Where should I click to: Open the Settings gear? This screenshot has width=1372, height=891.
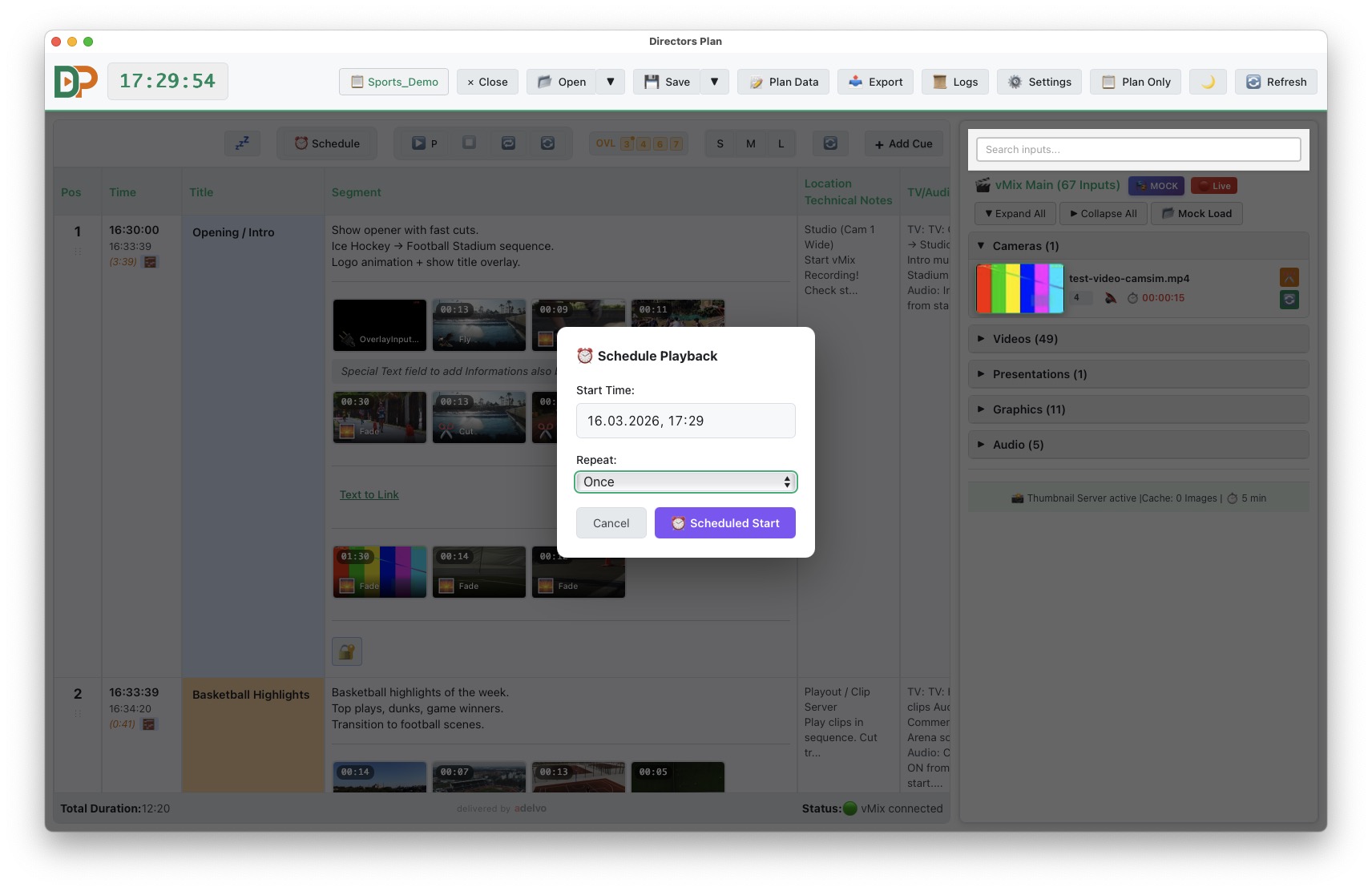pos(1039,81)
